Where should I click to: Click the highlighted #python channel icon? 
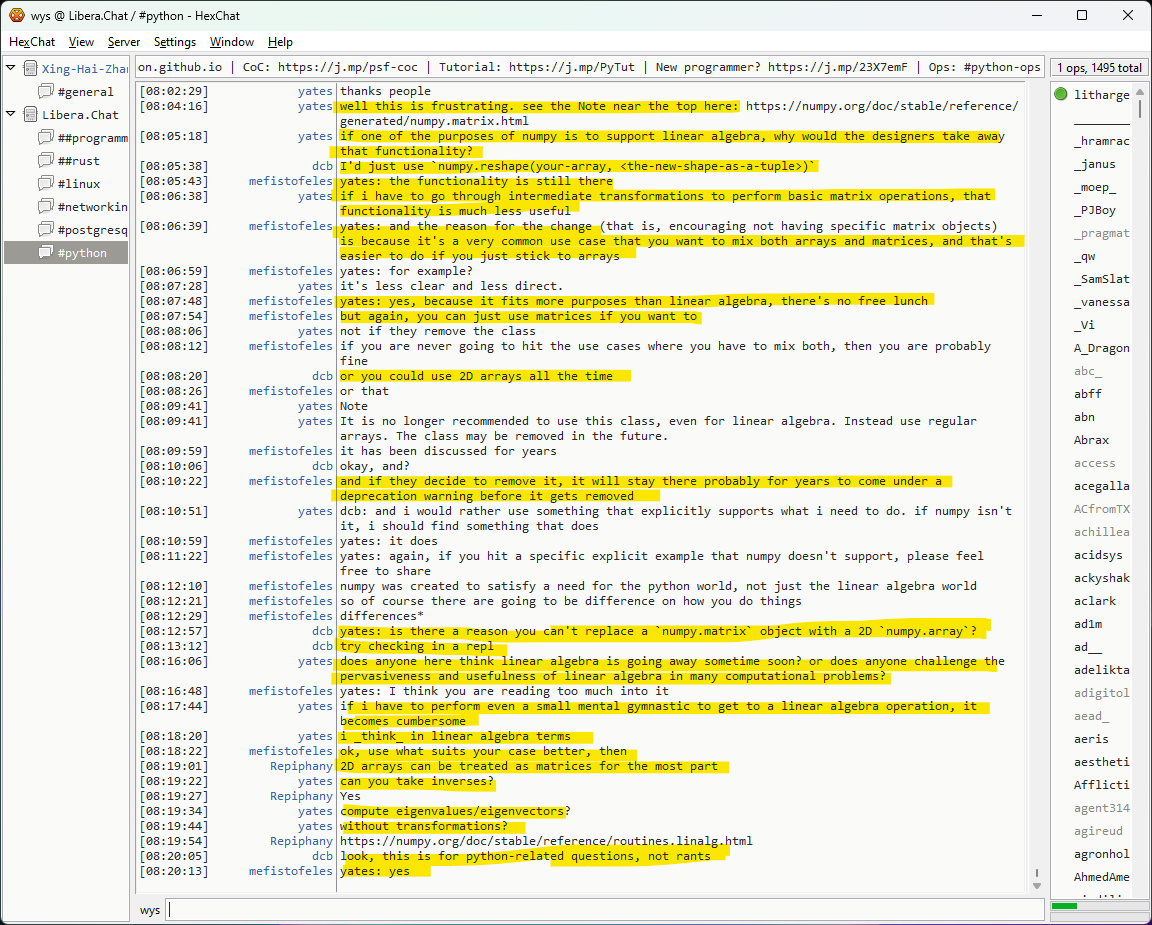[46, 253]
